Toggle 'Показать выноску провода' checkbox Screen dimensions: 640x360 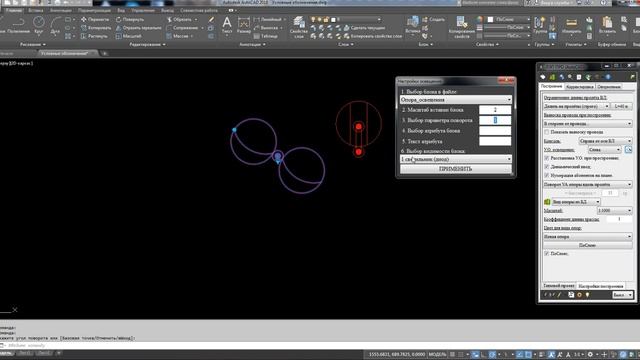[x=547, y=132]
